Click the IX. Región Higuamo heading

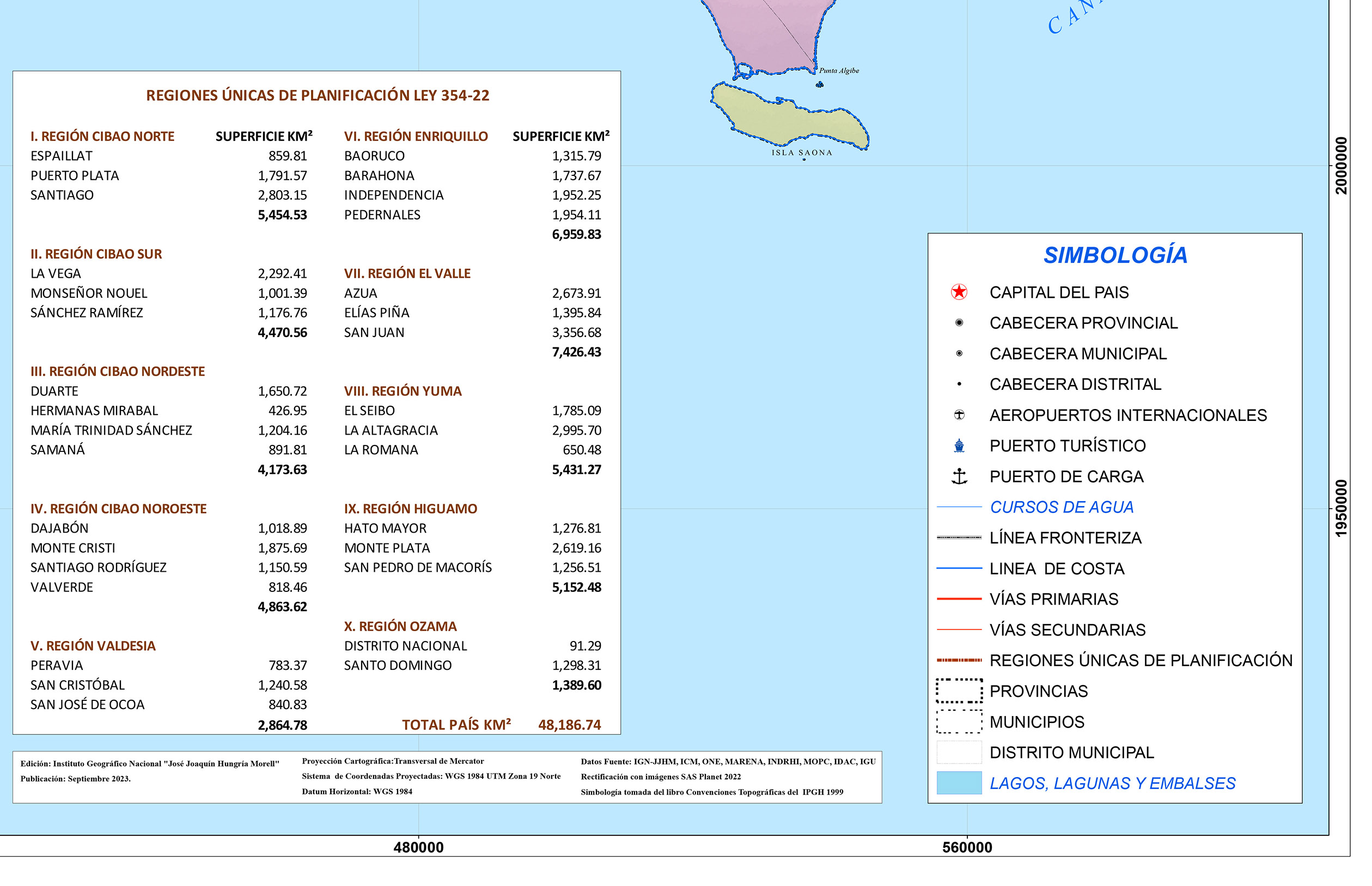(x=411, y=509)
